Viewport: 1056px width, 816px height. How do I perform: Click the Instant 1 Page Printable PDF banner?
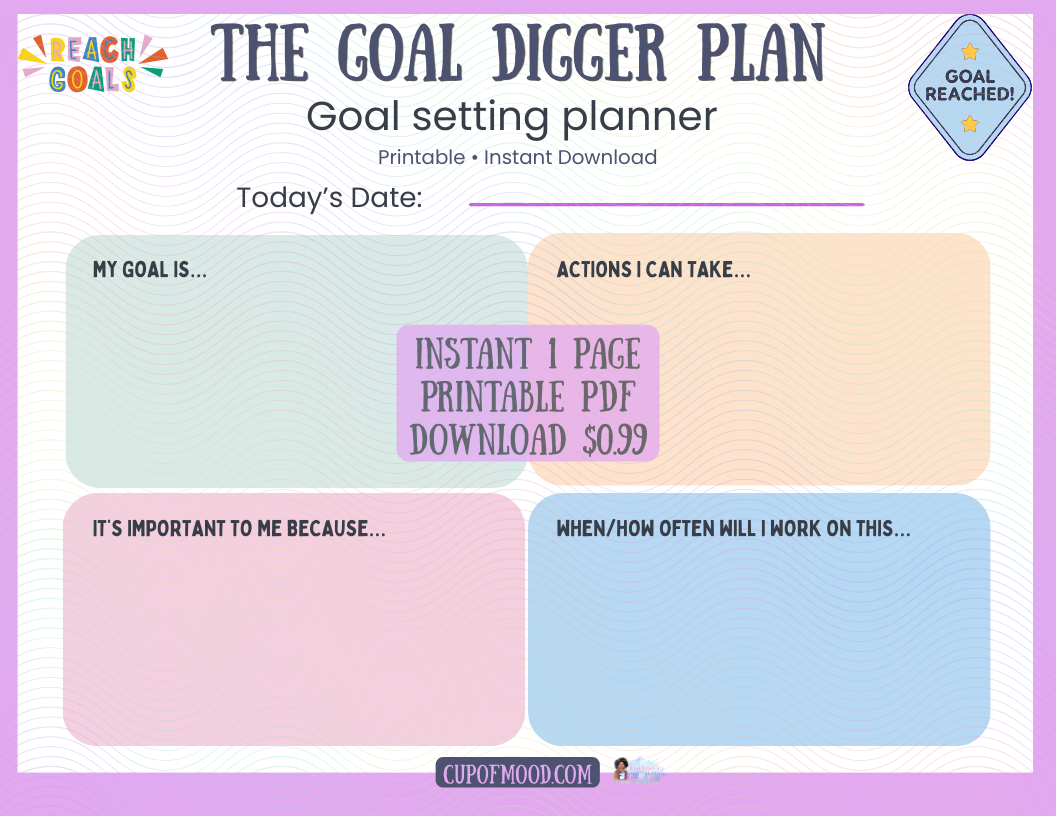[x=528, y=394]
